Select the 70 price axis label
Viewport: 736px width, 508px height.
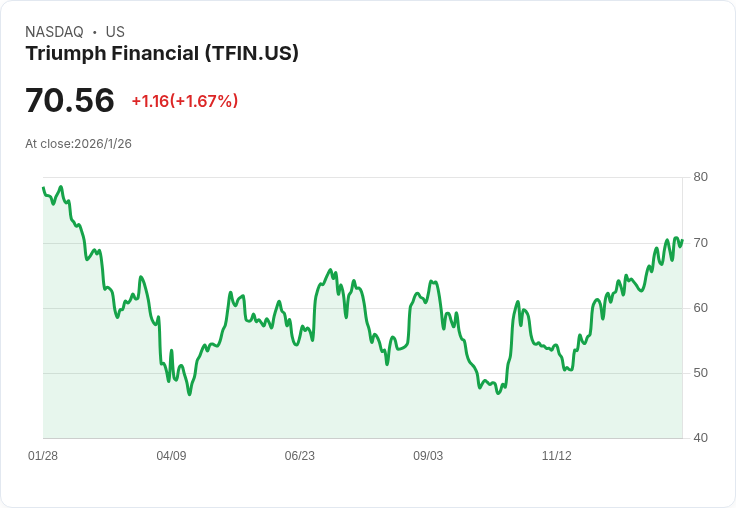(700, 243)
